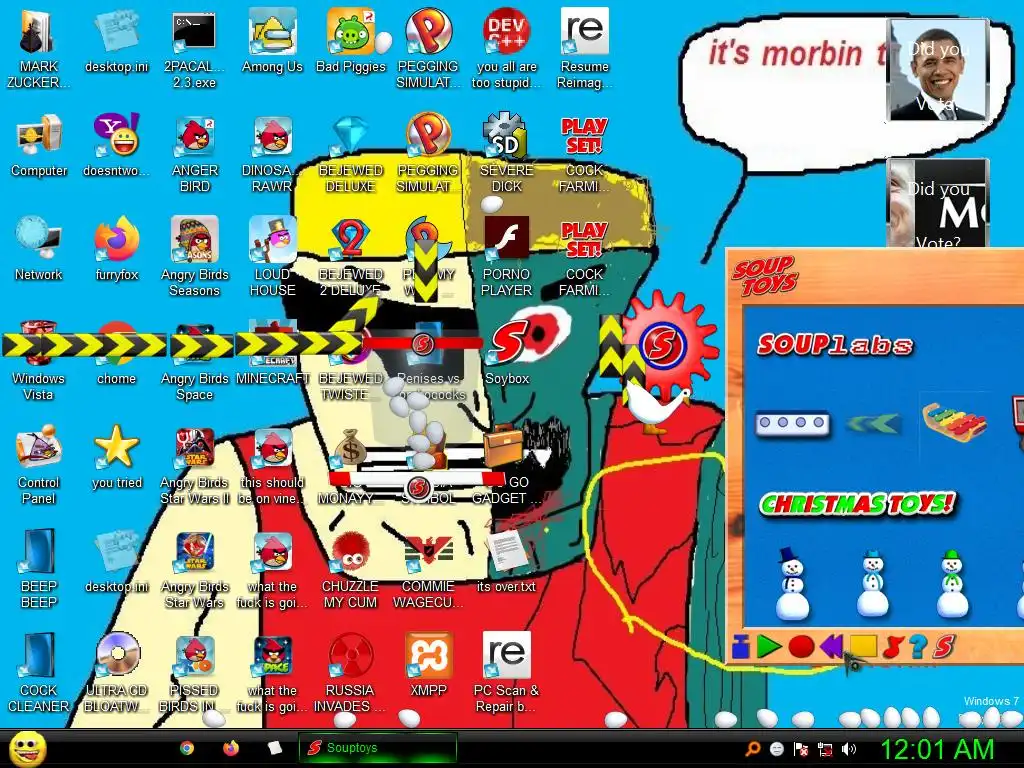
Task: Pick the rainbow xylophone toy
Action: click(953, 422)
